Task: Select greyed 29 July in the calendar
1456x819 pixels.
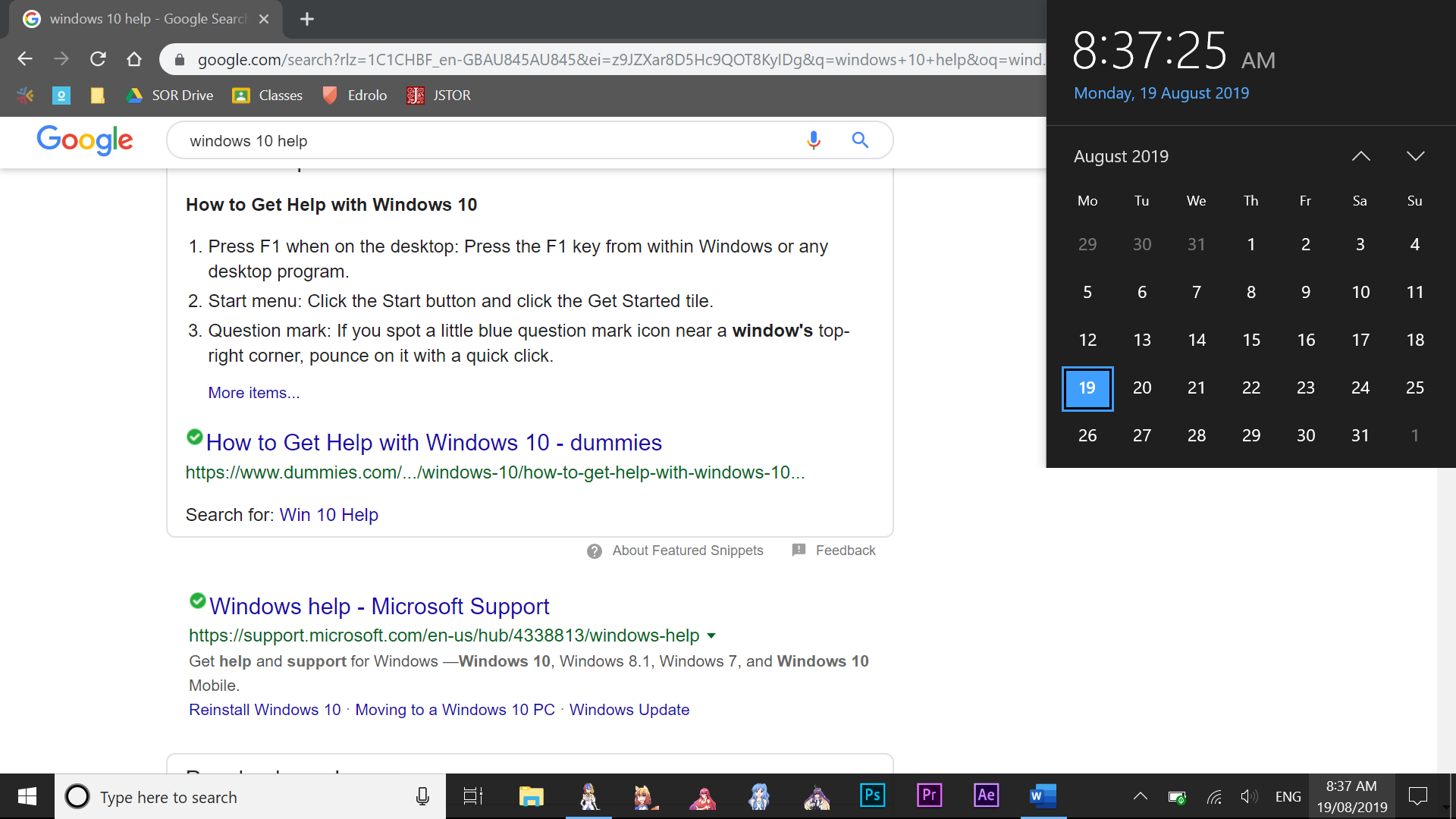Action: (1087, 245)
